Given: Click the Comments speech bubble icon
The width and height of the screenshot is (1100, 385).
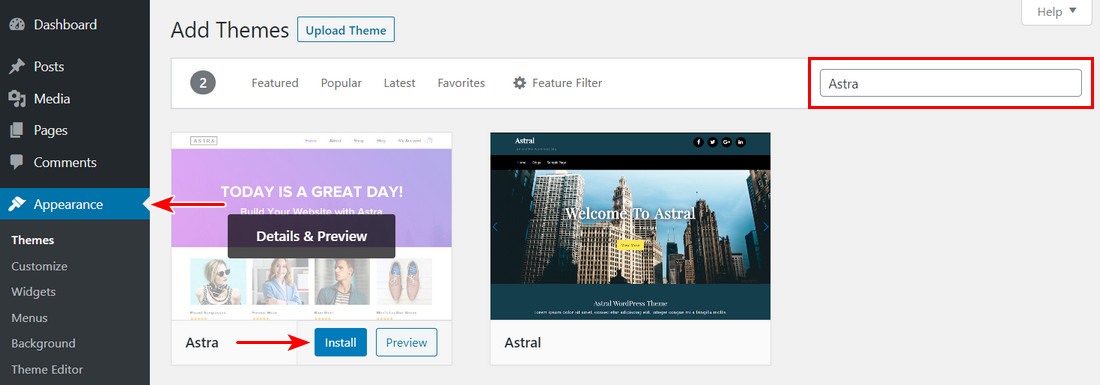Looking at the screenshot, I should point(17,162).
